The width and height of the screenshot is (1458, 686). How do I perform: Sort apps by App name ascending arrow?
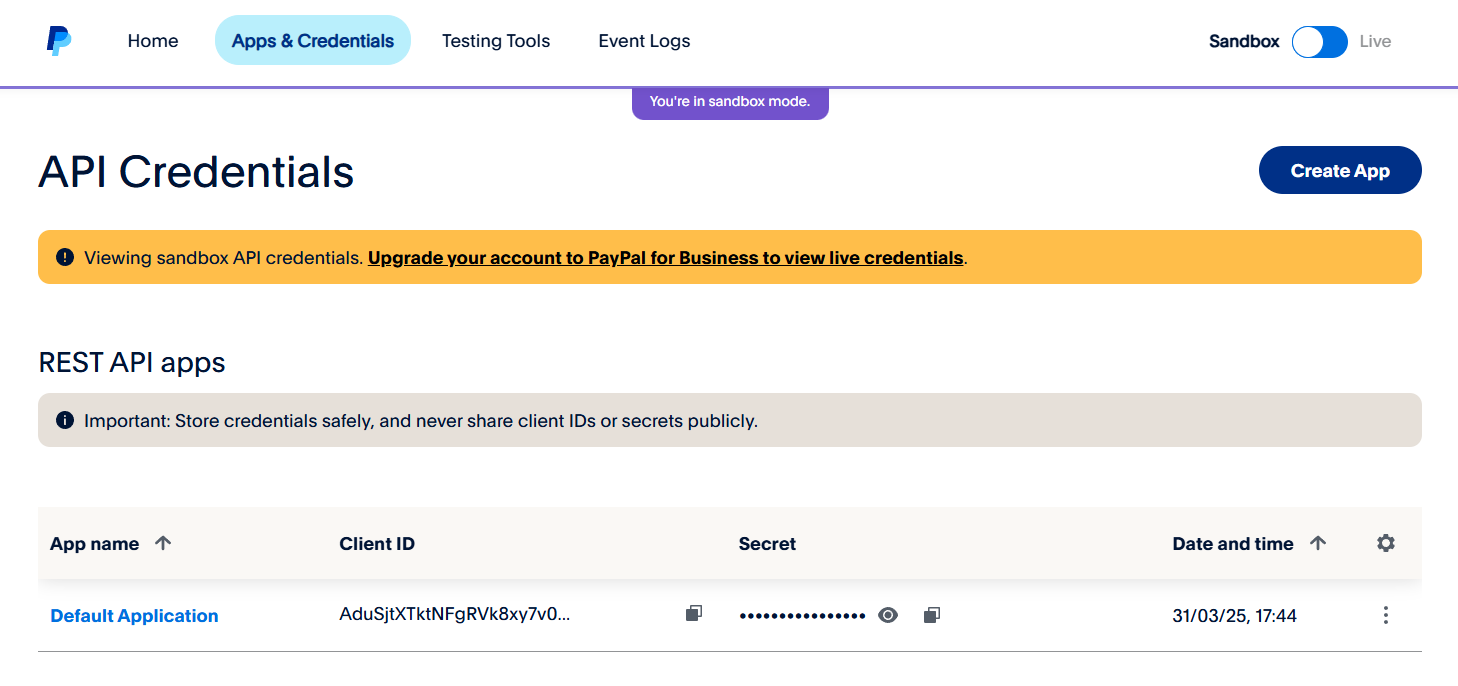(164, 543)
